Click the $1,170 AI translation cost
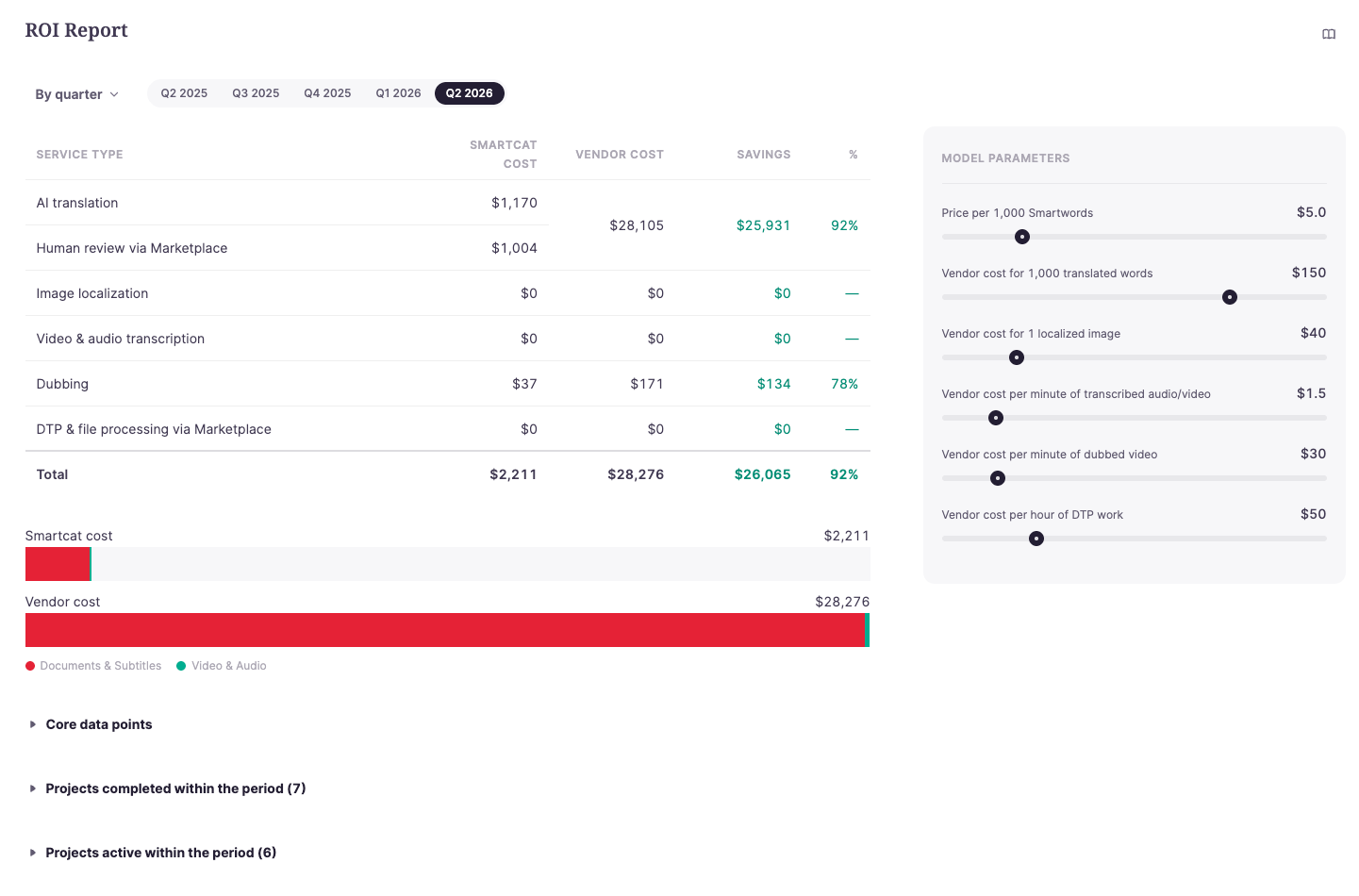 514,203
